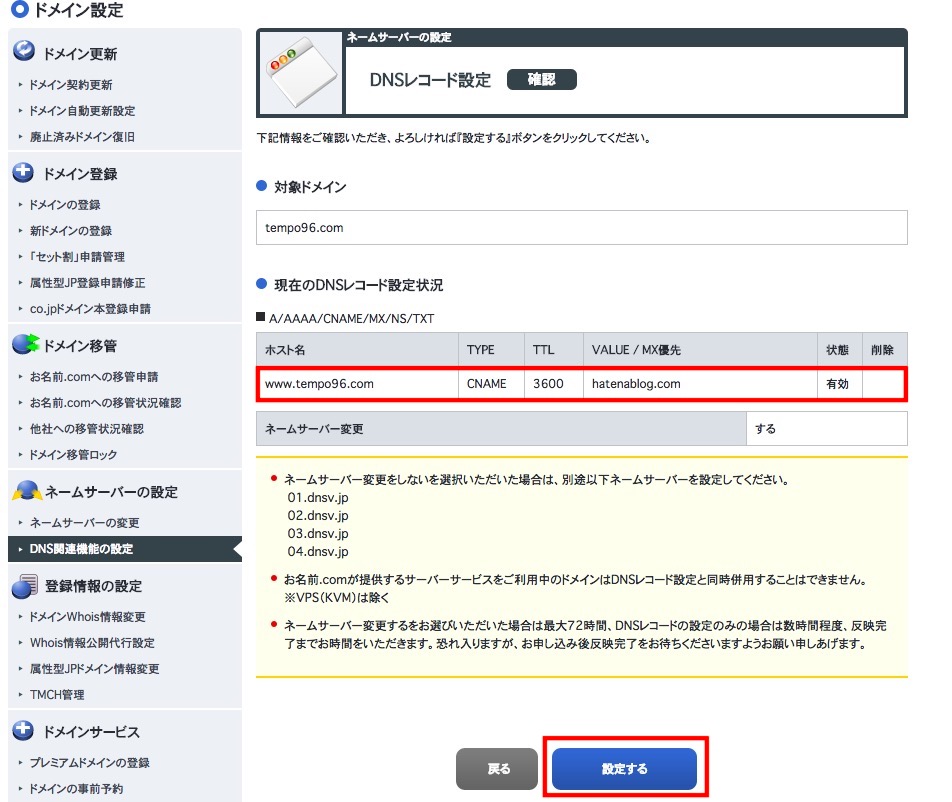The height and width of the screenshot is (802, 952).
Task: Click the DNSレコード設定 page title
Action: pyautogui.click(x=430, y=80)
